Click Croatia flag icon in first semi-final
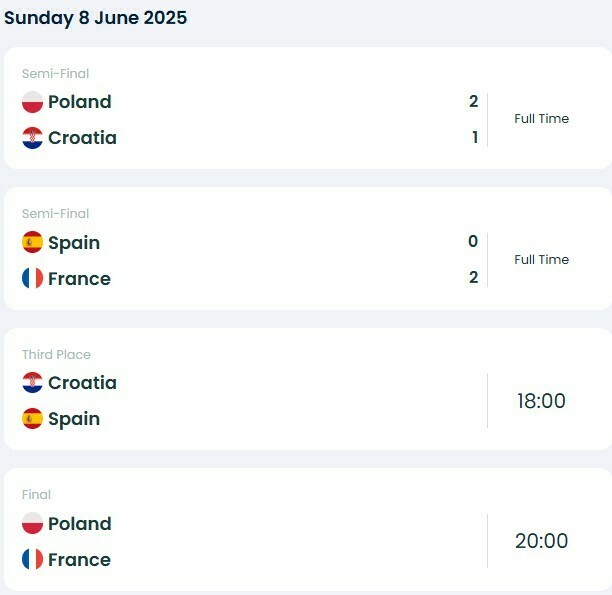 (32, 138)
